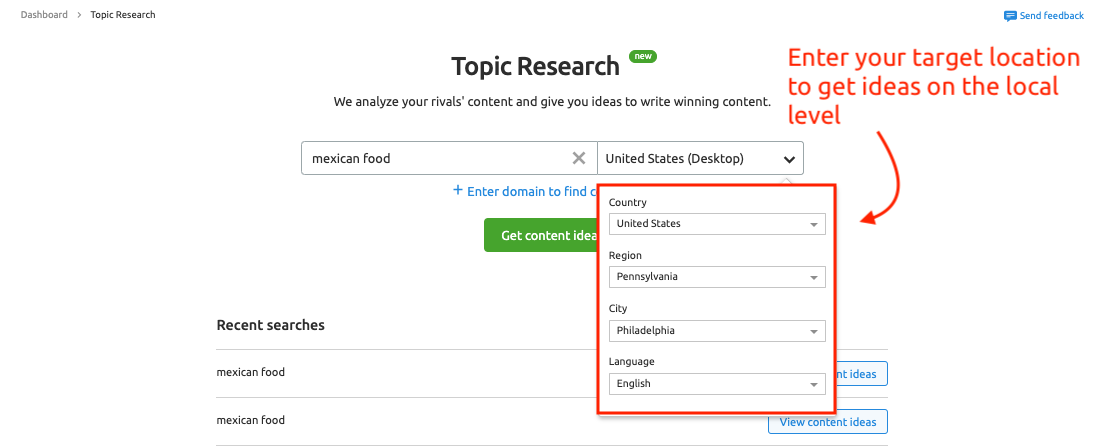
Task: Open the City dropdown showing Philadelphia
Action: tap(717, 330)
